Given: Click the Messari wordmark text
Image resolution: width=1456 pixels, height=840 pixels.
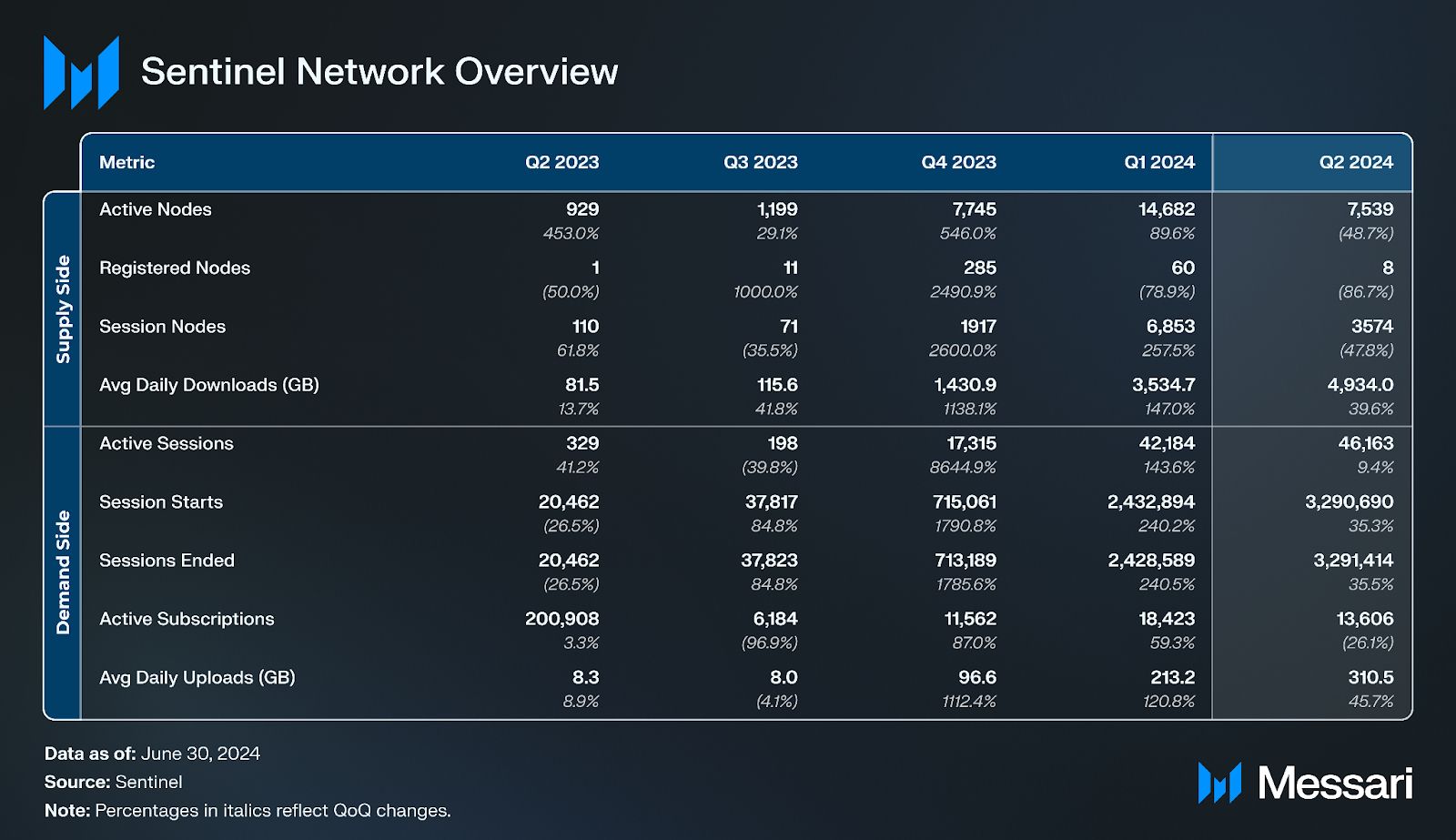Looking at the screenshot, I should coord(1335,783).
